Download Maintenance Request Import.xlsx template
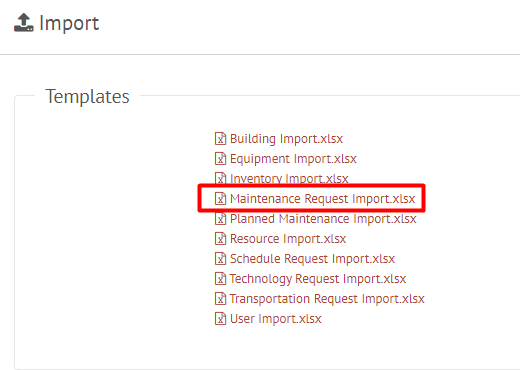This screenshot has width=520, height=370. (x=322, y=199)
